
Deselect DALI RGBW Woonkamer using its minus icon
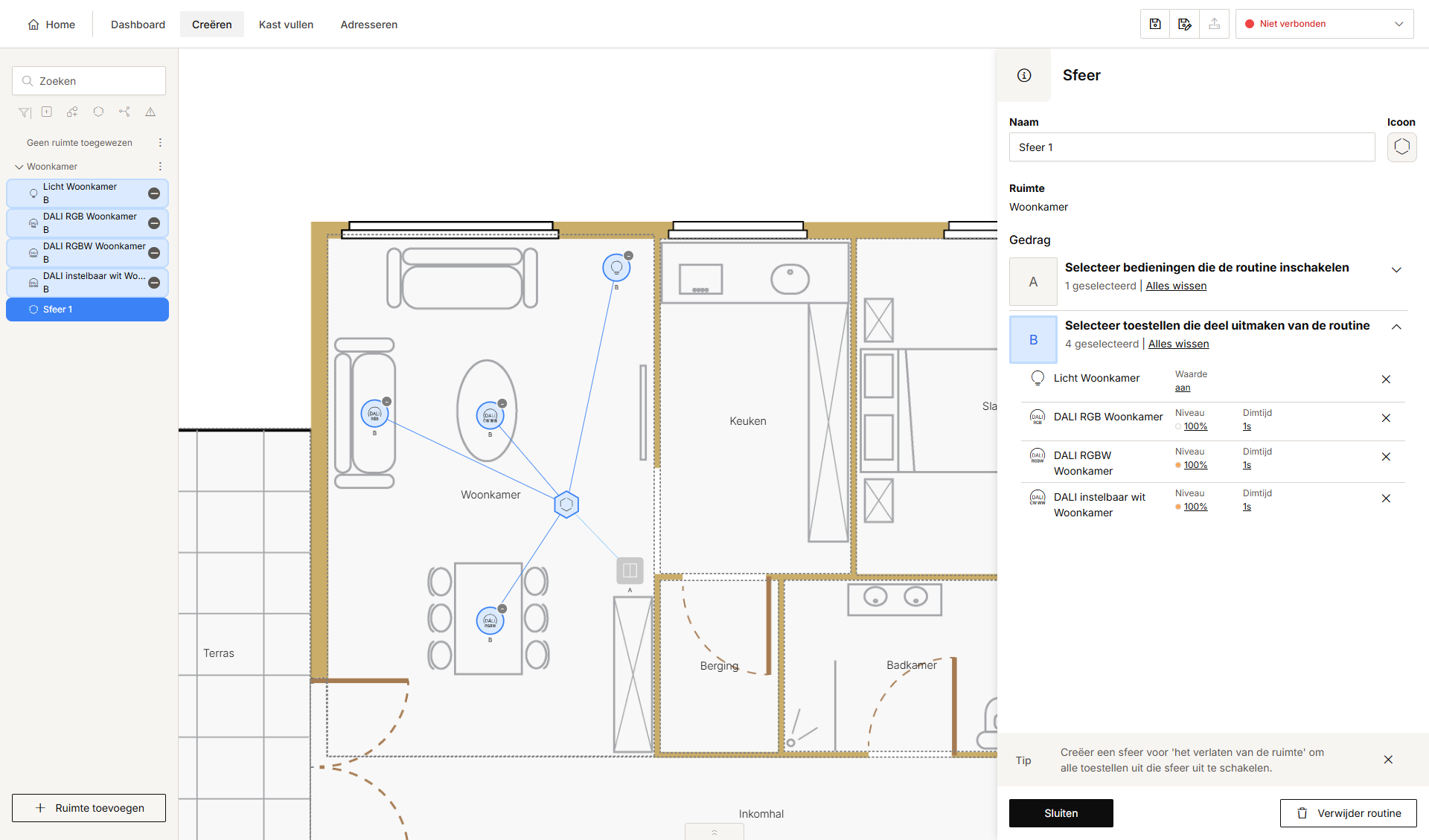(x=154, y=253)
